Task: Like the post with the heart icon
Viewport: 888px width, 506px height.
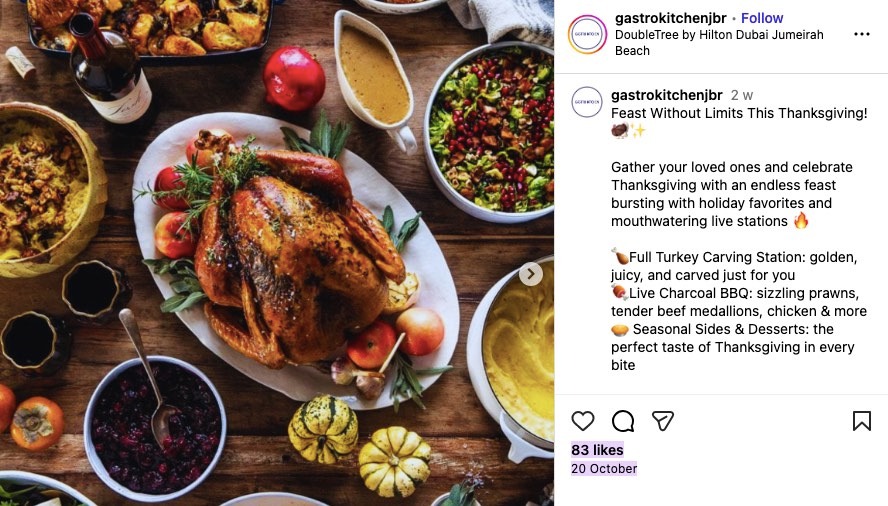Action: pos(583,421)
